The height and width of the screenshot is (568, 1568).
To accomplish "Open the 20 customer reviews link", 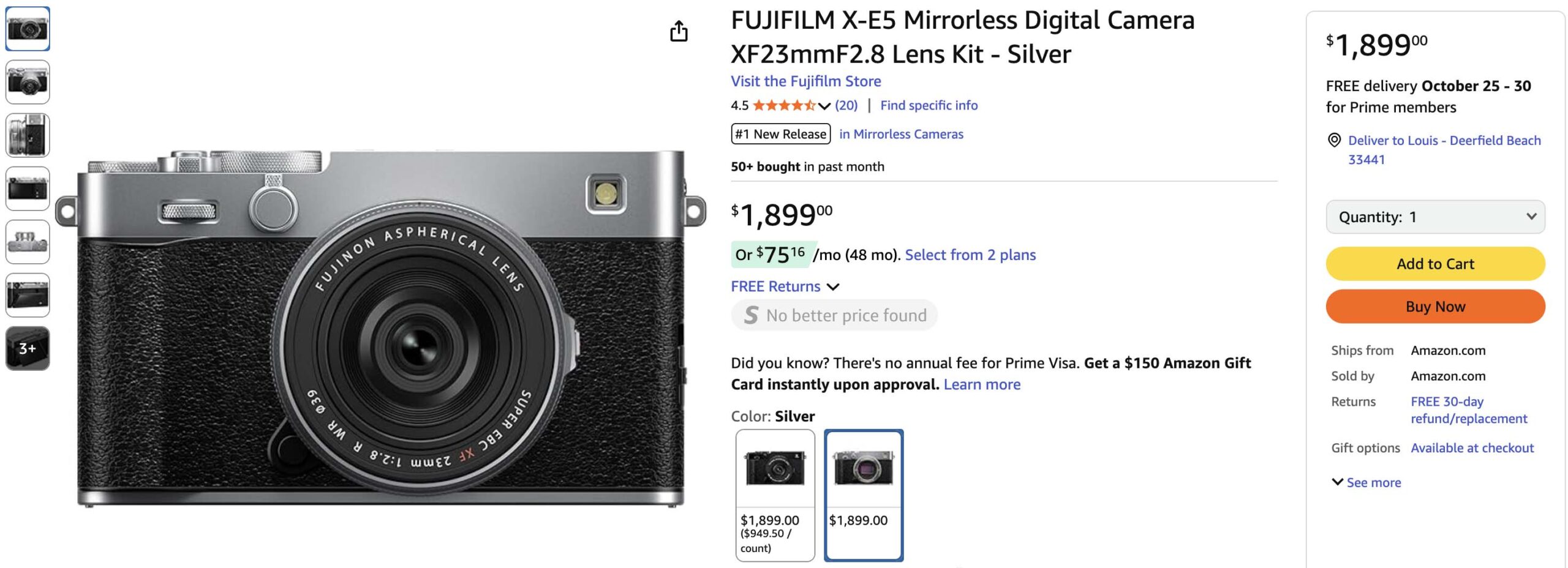I will pyautogui.click(x=846, y=105).
